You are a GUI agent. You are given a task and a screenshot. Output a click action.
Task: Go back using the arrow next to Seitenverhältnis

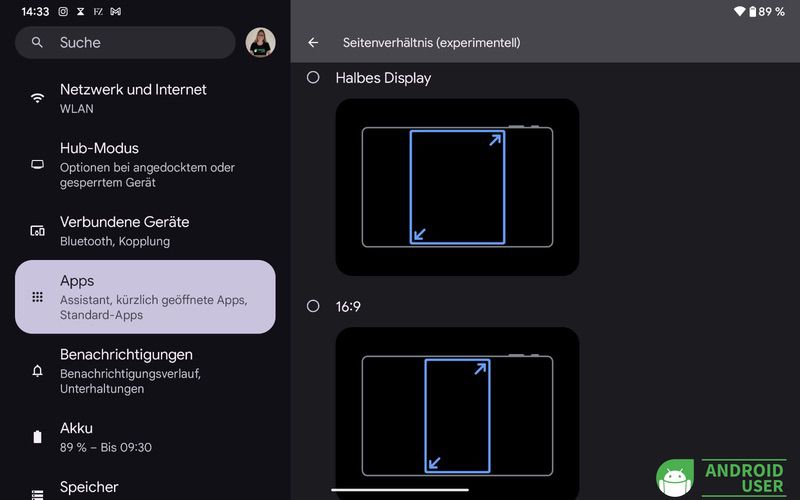[x=313, y=43]
